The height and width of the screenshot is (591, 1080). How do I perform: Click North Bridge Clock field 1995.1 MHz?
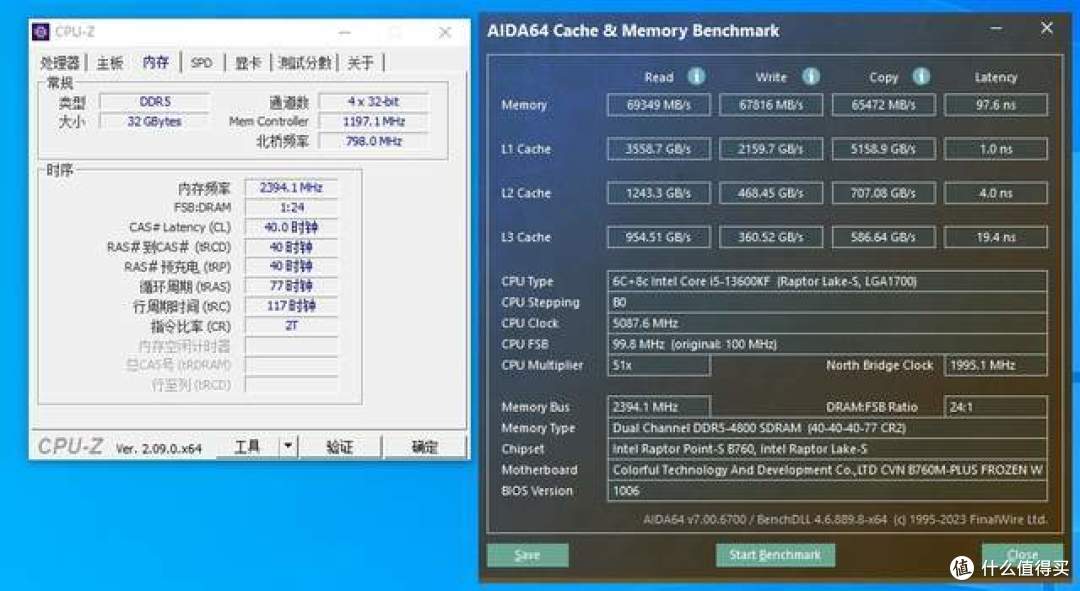point(996,365)
